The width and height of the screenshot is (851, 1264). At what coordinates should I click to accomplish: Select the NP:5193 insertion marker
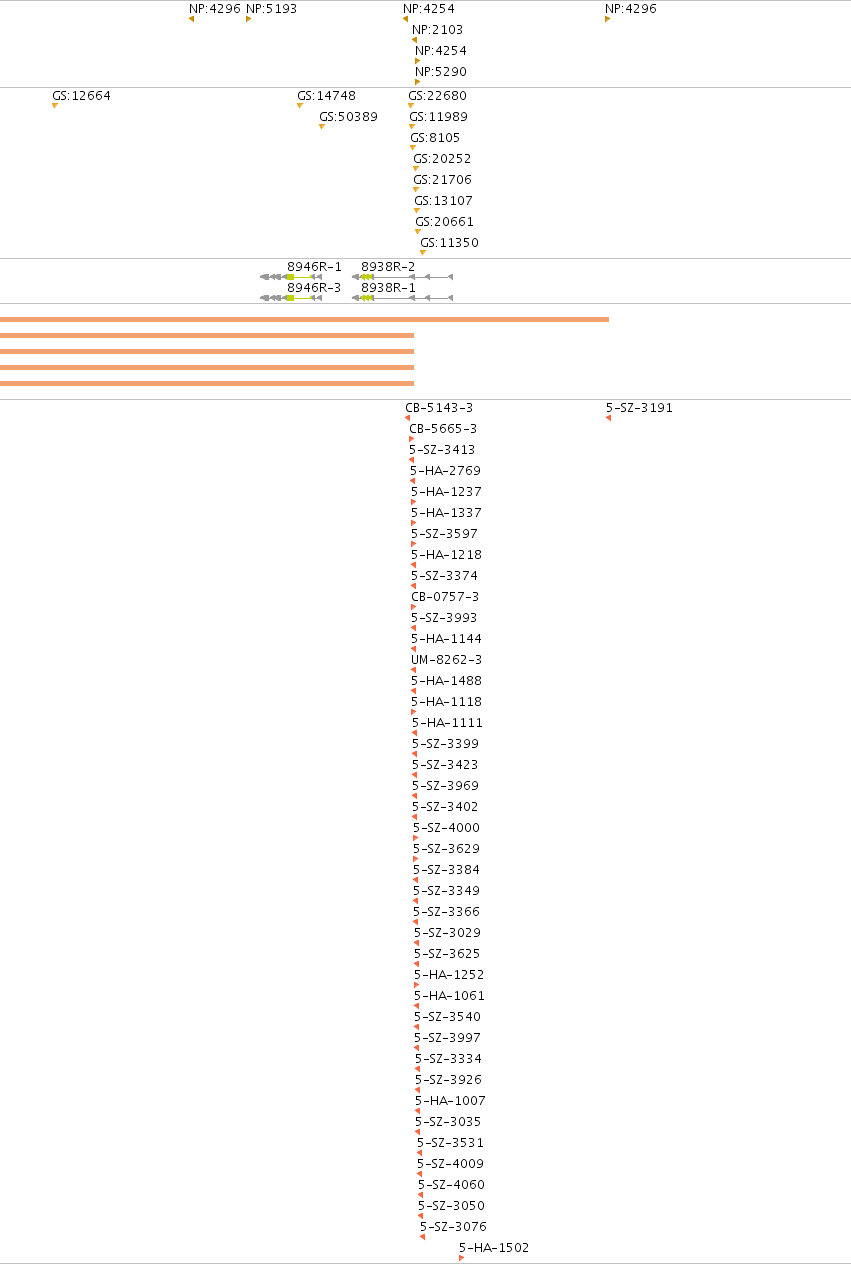(x=248, y=19)
